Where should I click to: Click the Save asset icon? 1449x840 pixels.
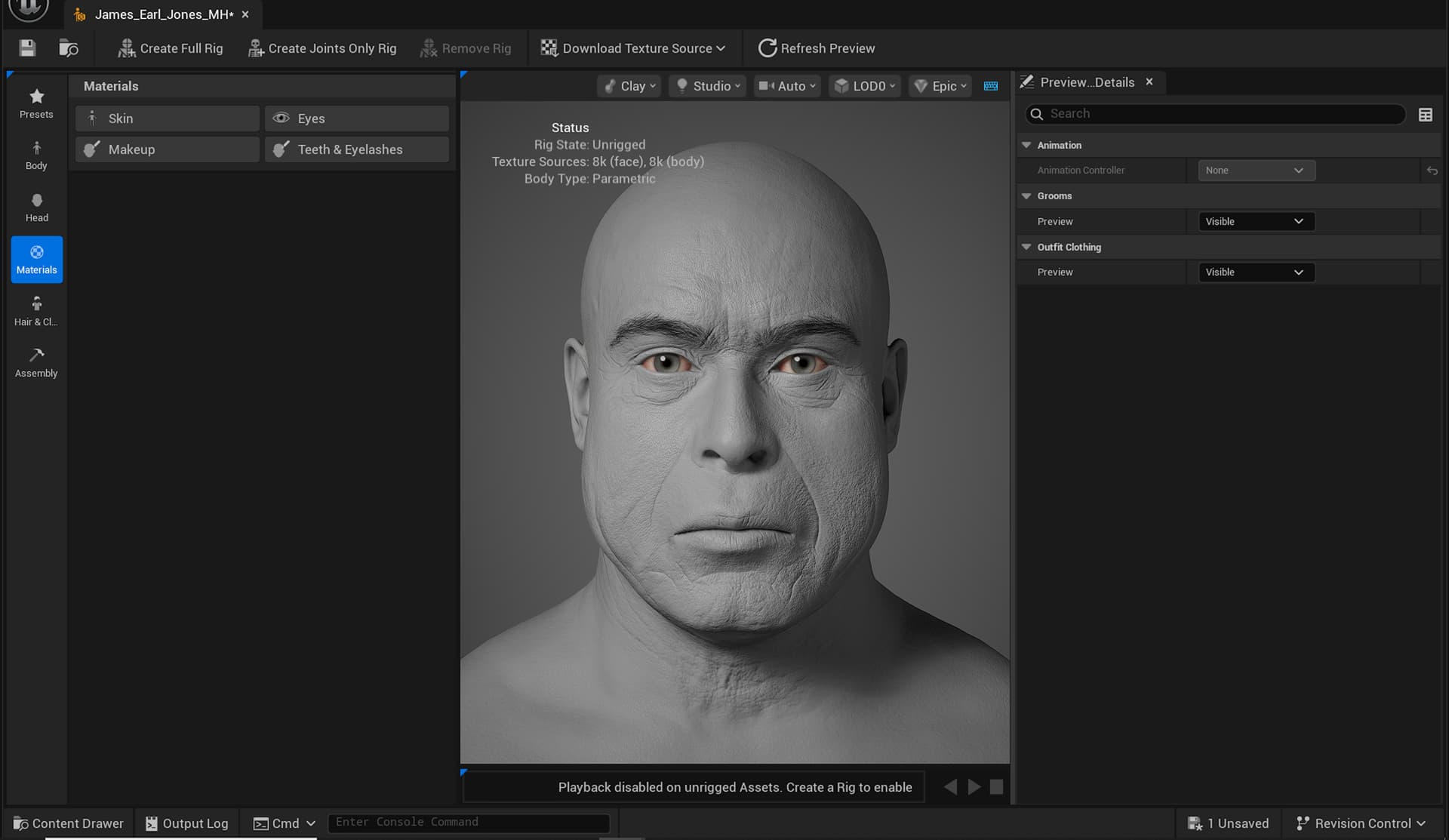[27, 48]
